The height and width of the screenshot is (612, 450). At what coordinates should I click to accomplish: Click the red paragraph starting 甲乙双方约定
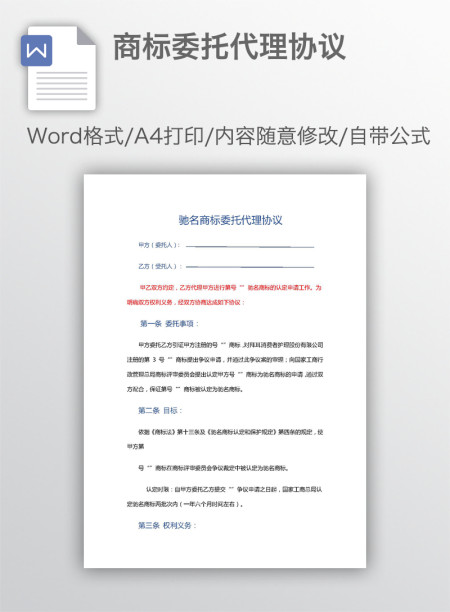pyautogui.click(x=224, y=295)
